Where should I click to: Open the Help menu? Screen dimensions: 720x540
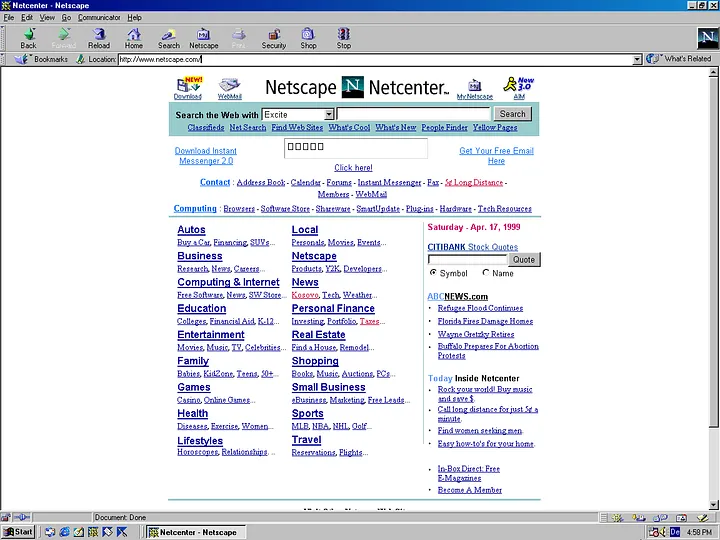pyautogui.click(x=135, y=17)
